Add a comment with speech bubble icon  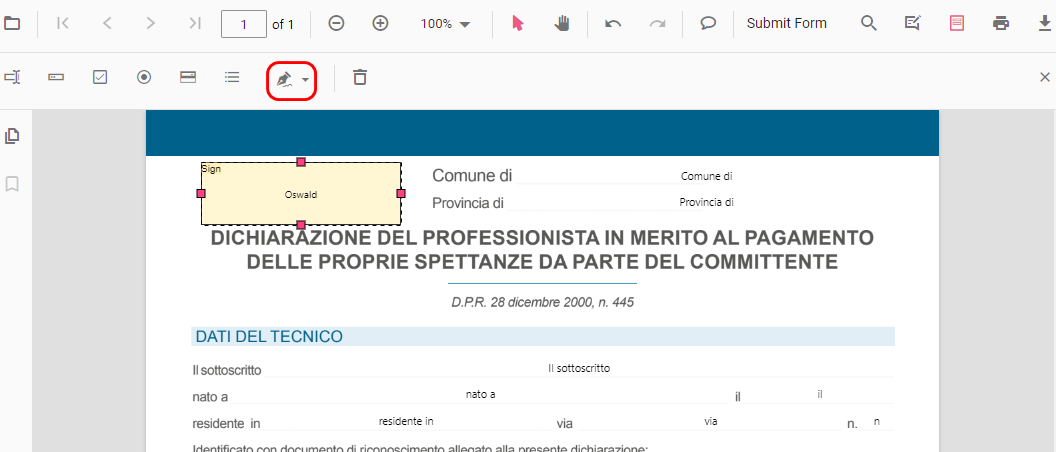pyautogui.click(x=708, y=24)
